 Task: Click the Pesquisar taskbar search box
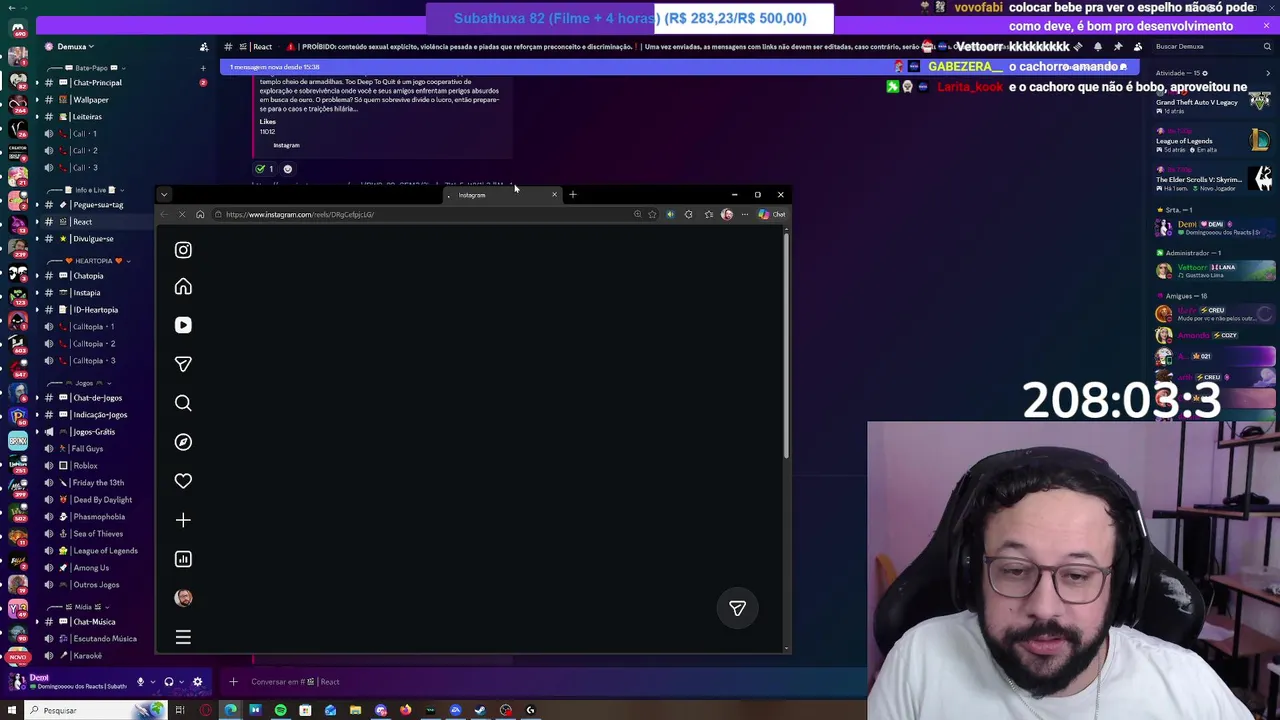click(95, 710)
